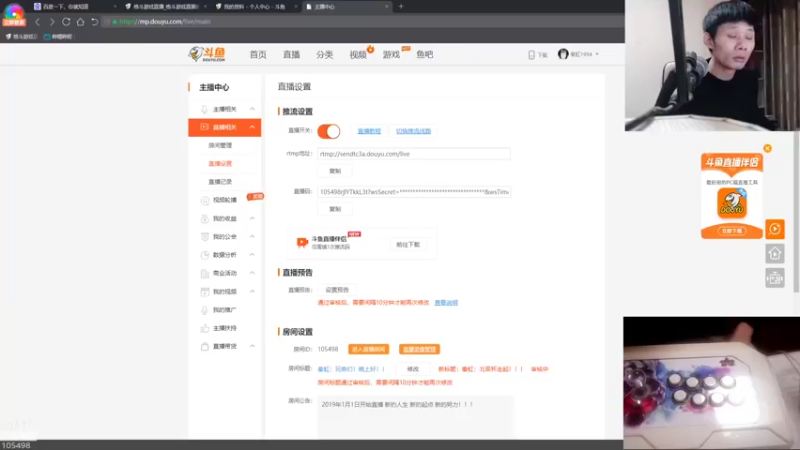
Task: Click the 视频轮播 sidebar icon
Action: [205, 200]
